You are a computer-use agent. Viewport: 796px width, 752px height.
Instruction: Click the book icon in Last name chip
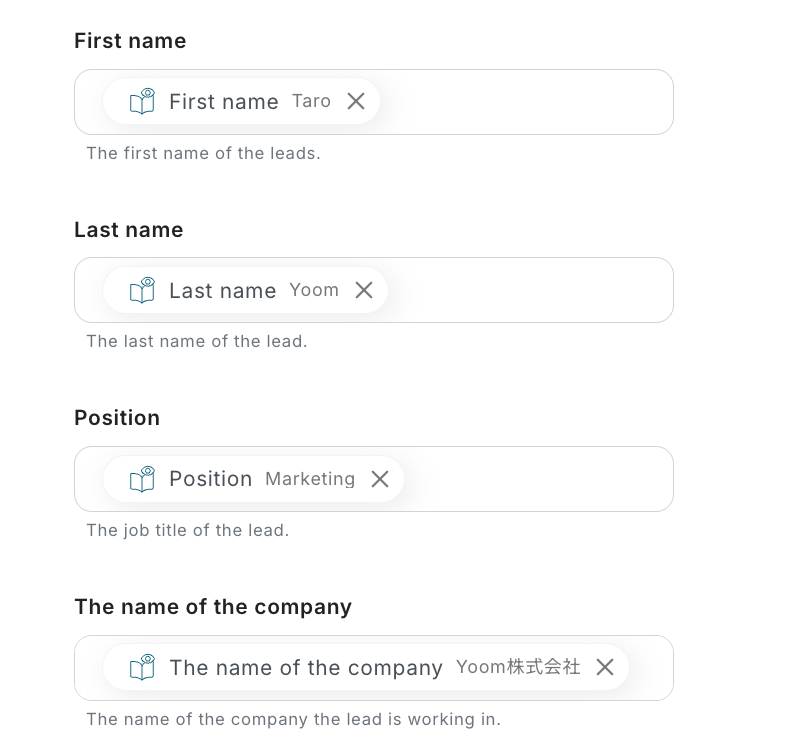tap(143, 290)
